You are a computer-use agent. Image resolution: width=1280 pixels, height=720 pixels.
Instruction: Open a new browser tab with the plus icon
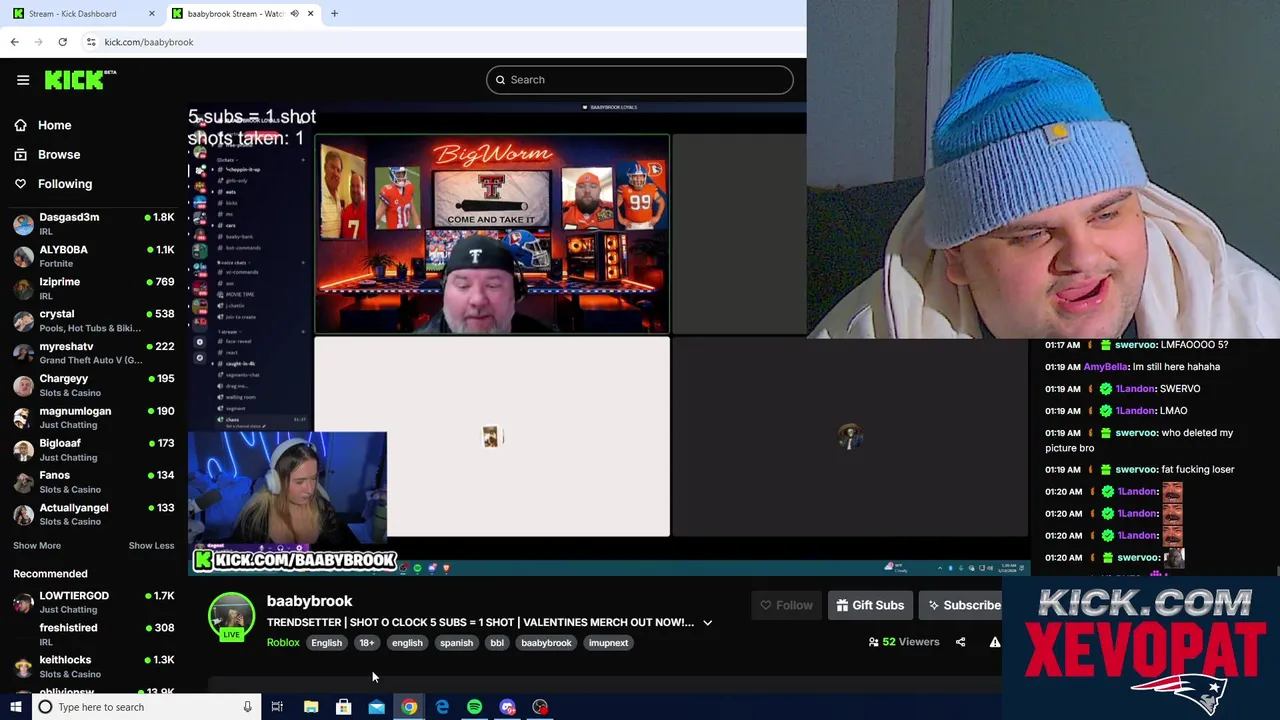click(334, 13)
